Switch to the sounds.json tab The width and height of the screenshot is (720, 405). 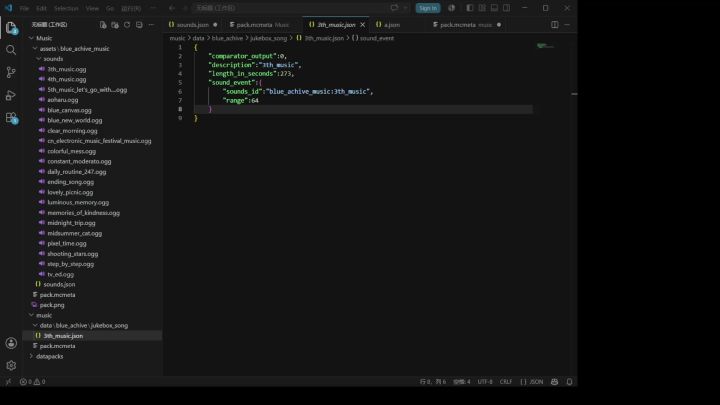[x=192, y=25]
